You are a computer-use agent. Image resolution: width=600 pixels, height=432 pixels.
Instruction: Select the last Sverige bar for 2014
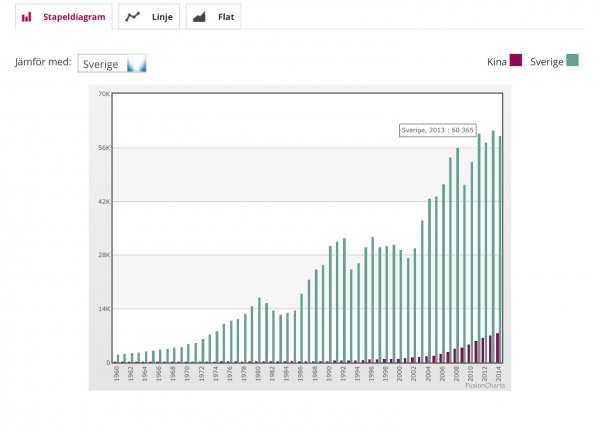(500, 250)
